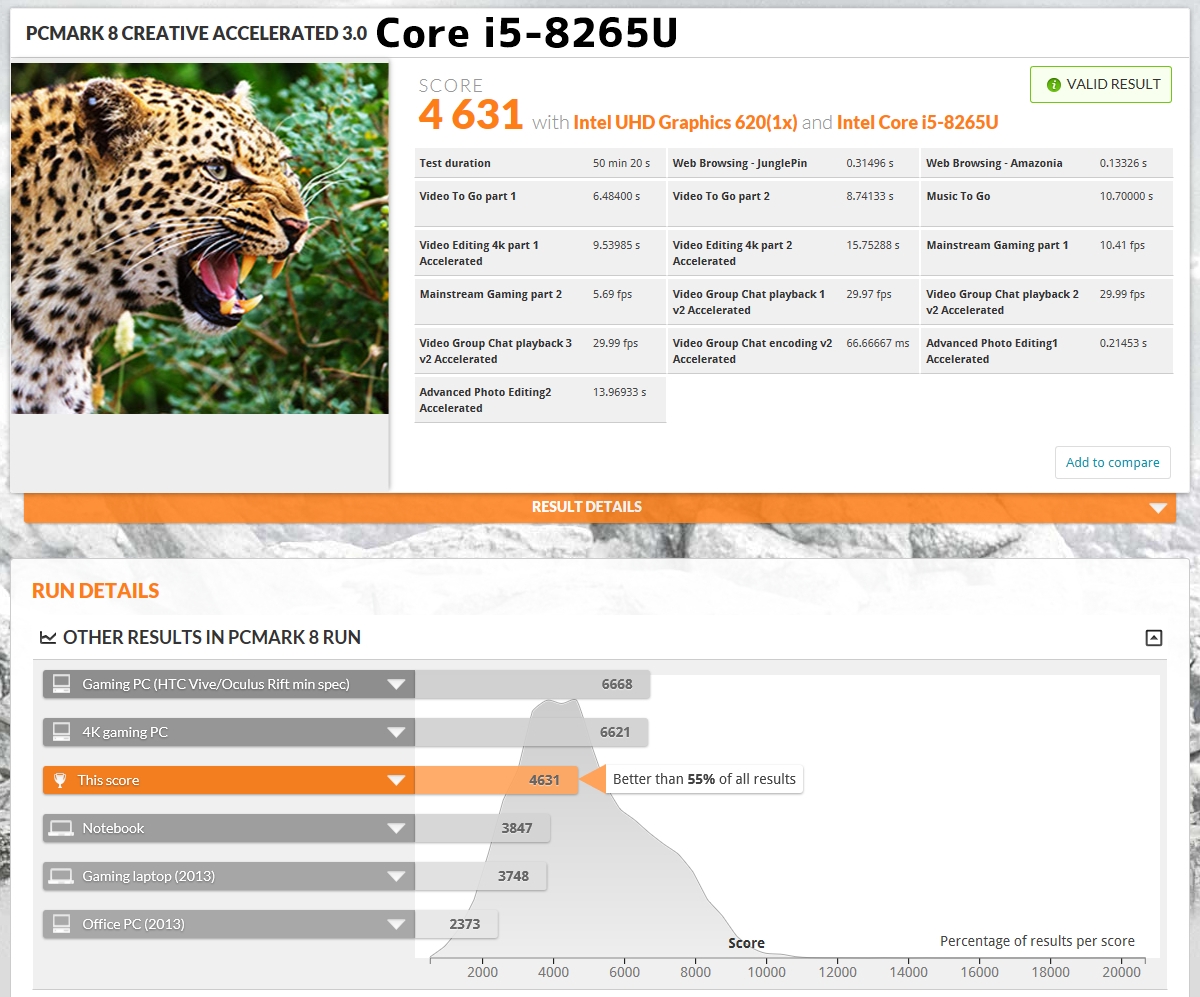Click the Web Browsing - JunglePin row
1200x997 pixels.
[793, 163]
